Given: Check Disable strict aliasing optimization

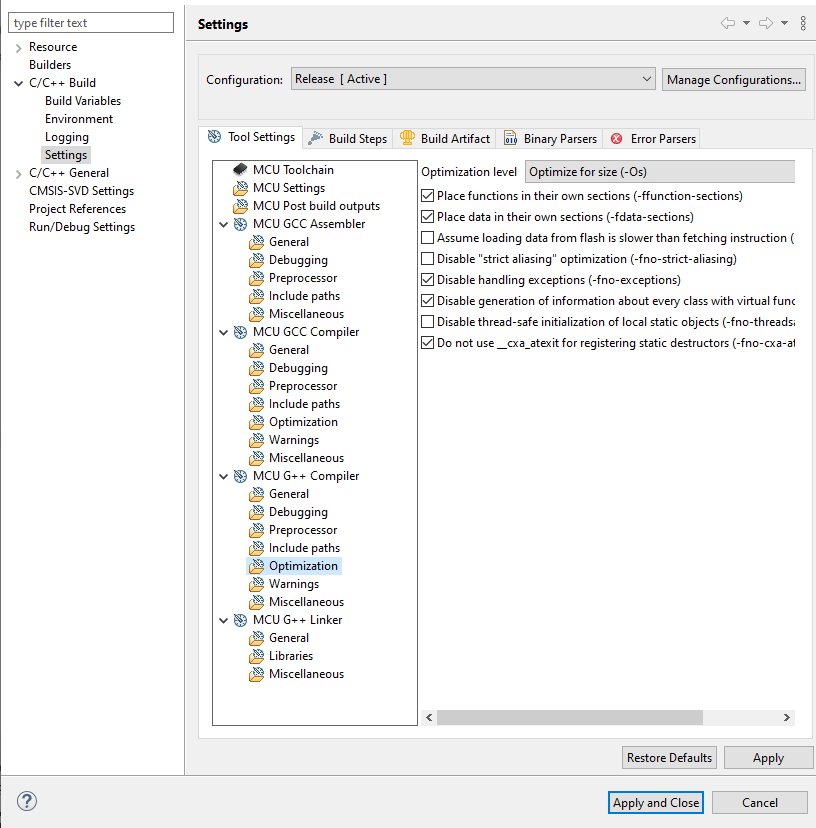Looking at the screenshot, I should pos(427,259).
